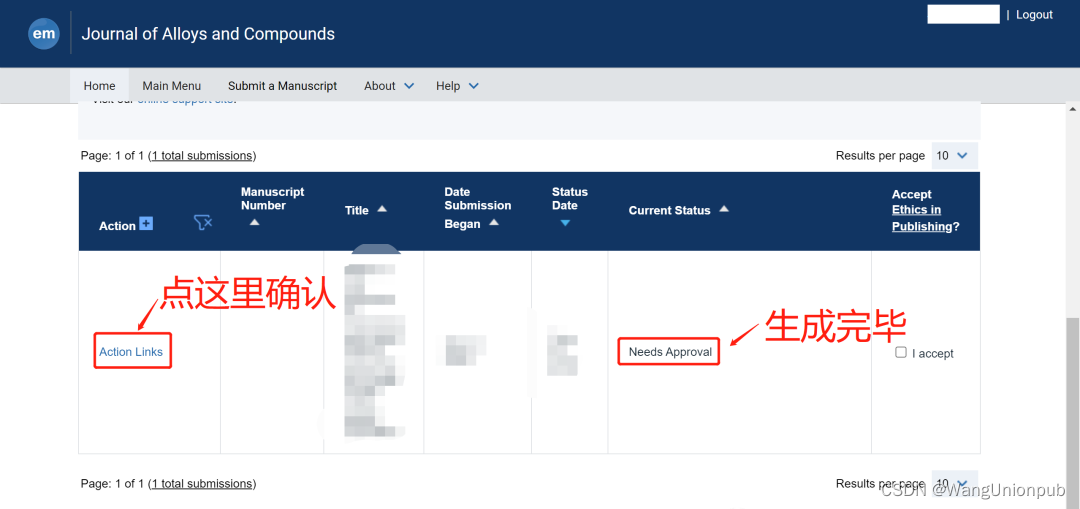Click the Logout link

point(1034,14)
